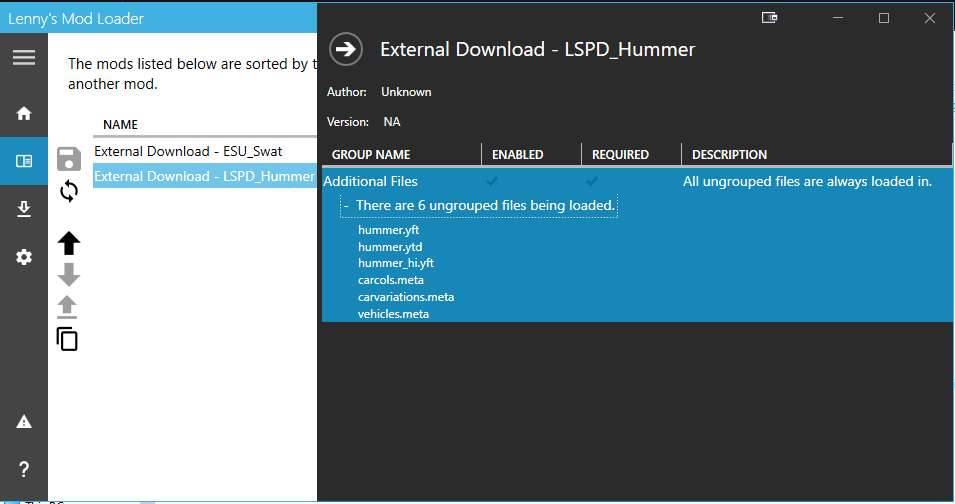This screenshot has width=955, height=504.
Task: Sort by GROUP NAME column header
Action: coord(371,155)
